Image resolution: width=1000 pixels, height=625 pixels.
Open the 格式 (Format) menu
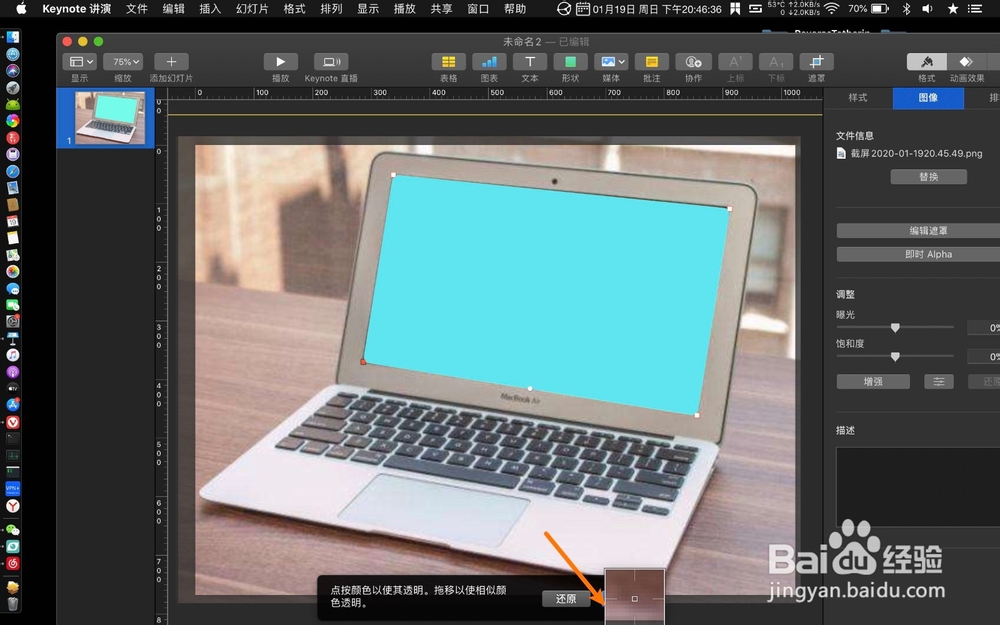pyautogui.click(x=294, y=8)
